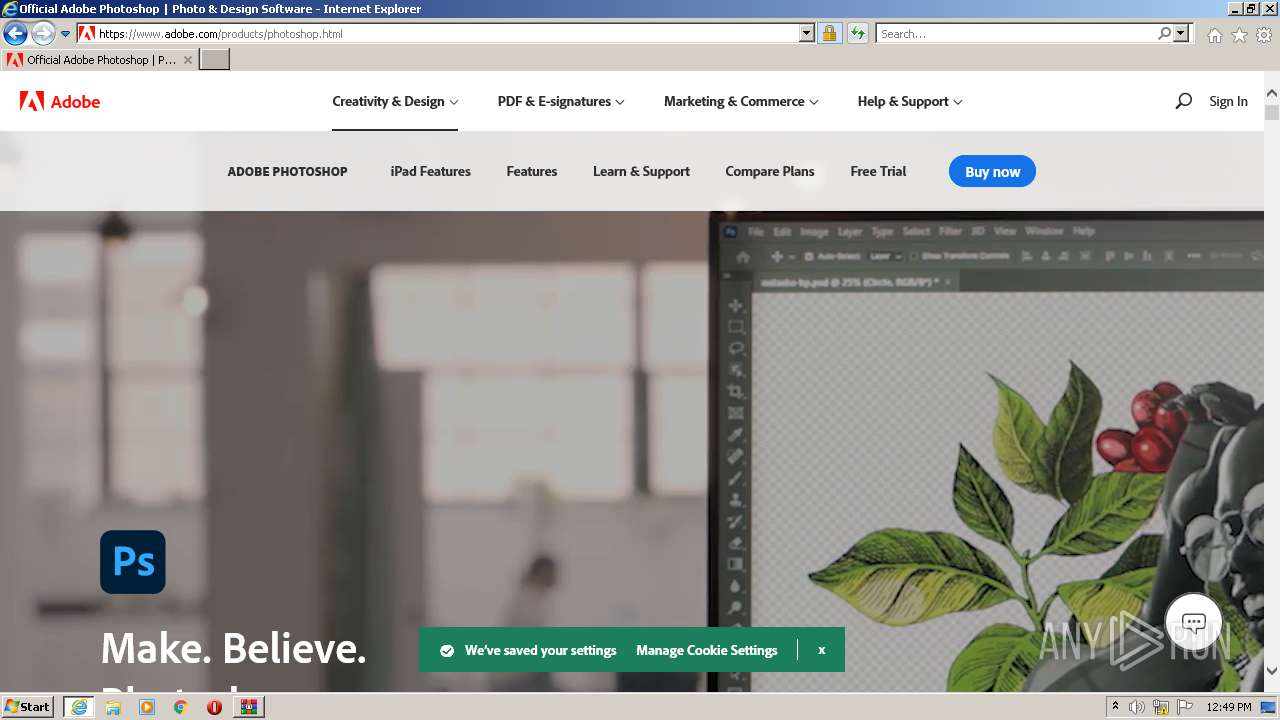Click "We've saved your settings" message
This screenshot has width=1280, height=720.
tap(540, 650)
